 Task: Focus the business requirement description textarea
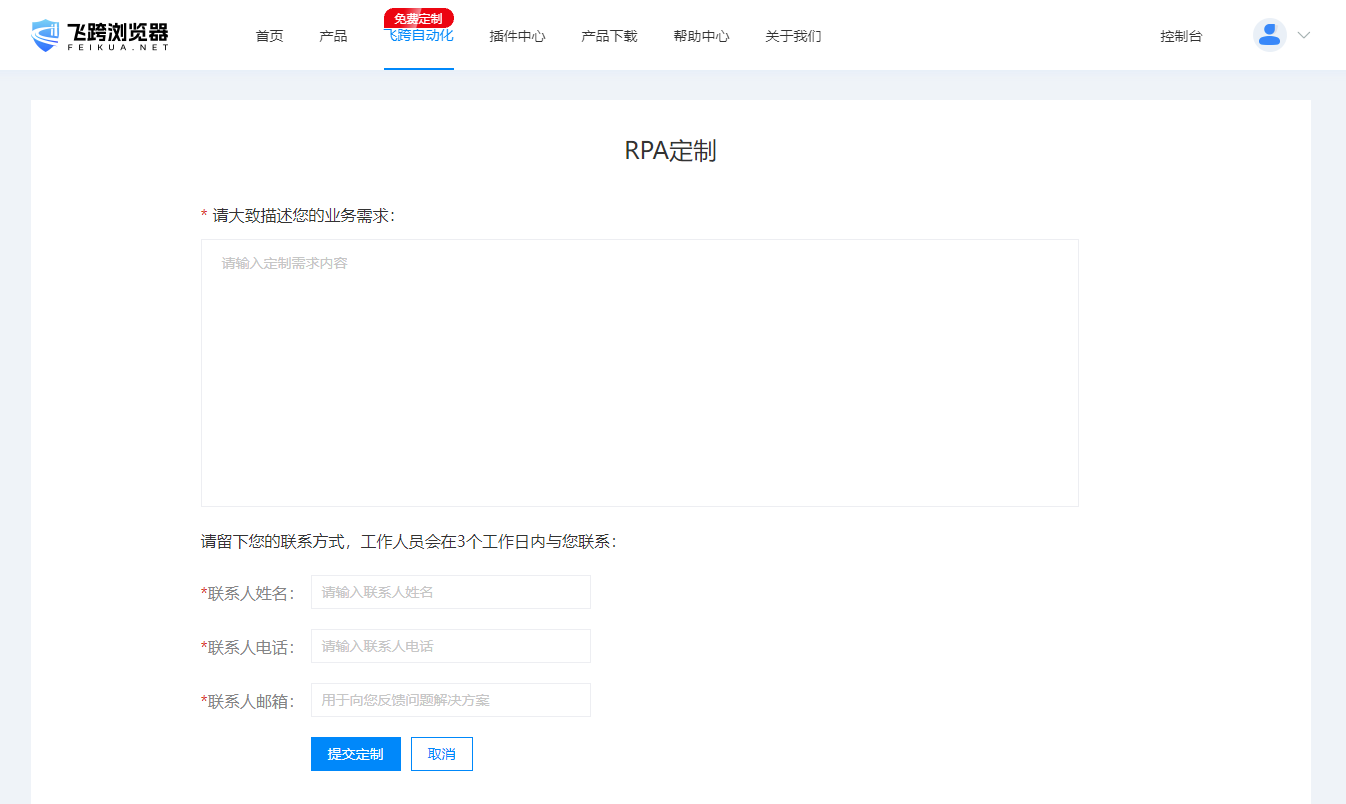click(x=639, y=372)
